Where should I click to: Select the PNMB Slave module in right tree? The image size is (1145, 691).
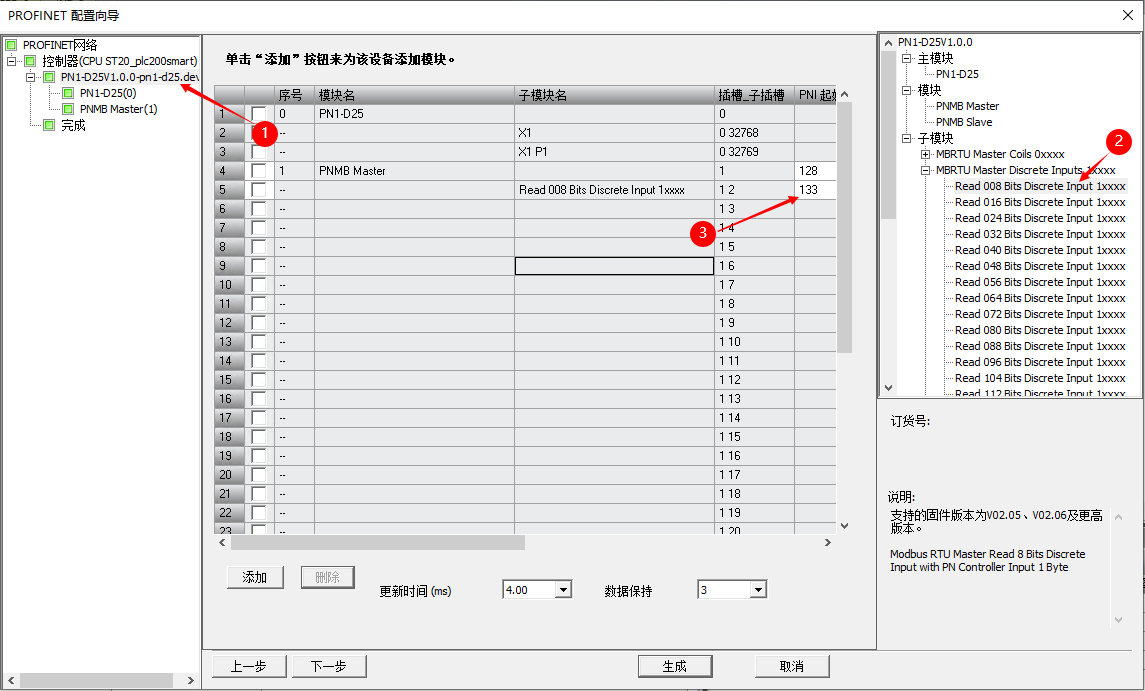pyautogui.click(x=964, y=122)
